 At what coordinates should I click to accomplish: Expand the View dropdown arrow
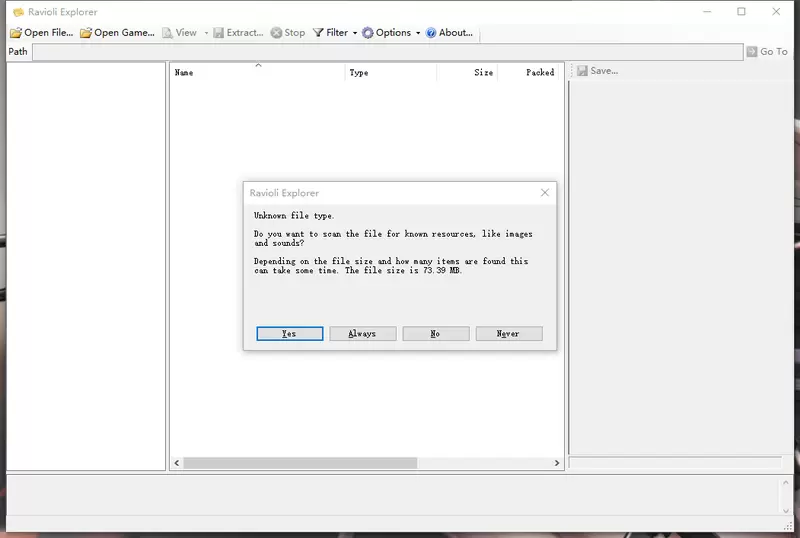click(x=206, y=33)
